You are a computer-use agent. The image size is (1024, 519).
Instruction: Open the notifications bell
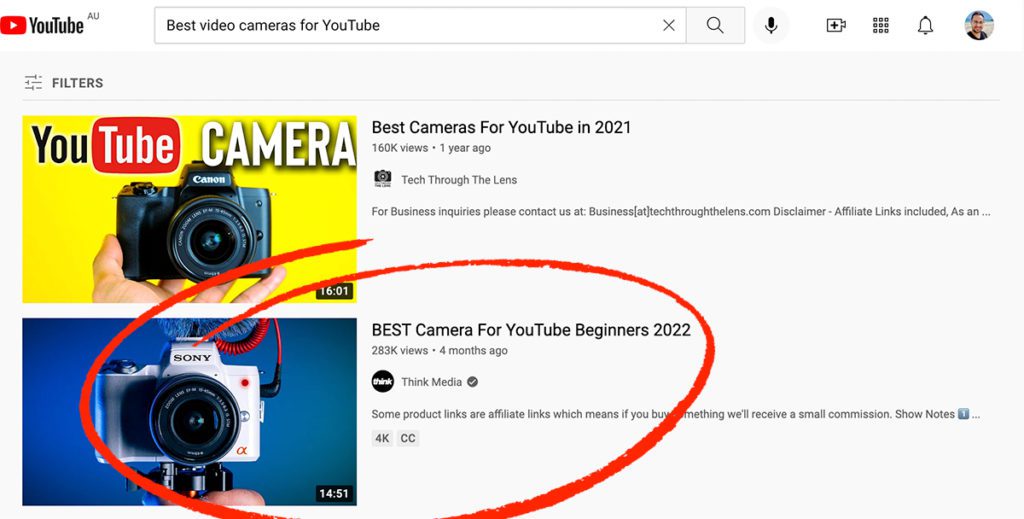(x=925, y=25)
